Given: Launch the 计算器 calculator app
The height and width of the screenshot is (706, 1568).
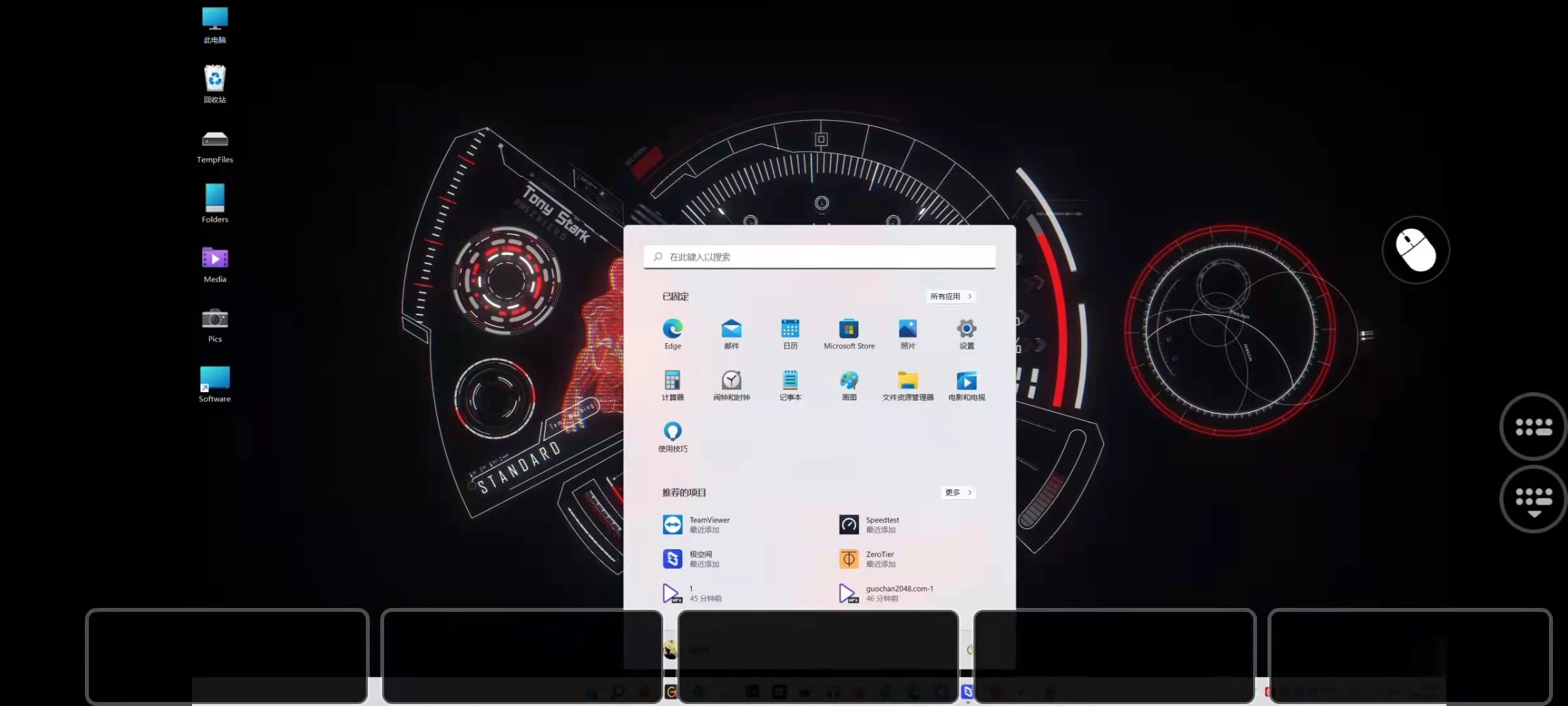Looking at the screenshot, I should tap(672, 385).
